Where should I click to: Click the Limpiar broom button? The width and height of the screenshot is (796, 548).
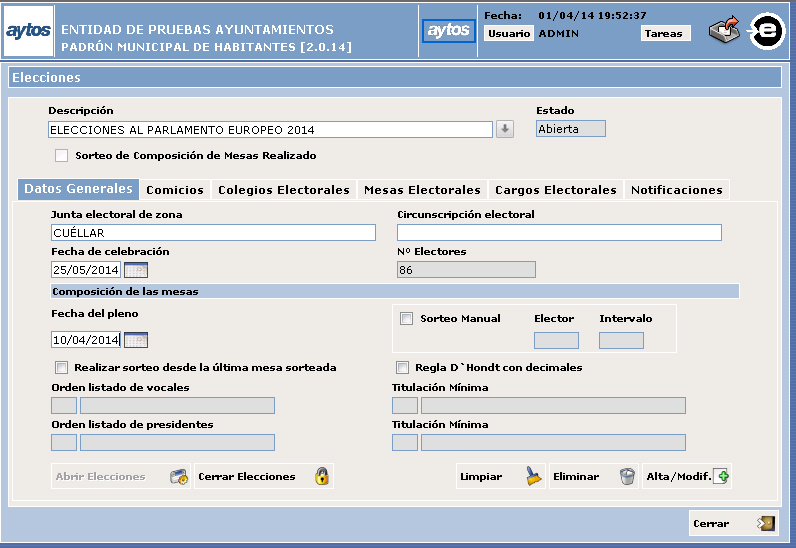[501, 476]
